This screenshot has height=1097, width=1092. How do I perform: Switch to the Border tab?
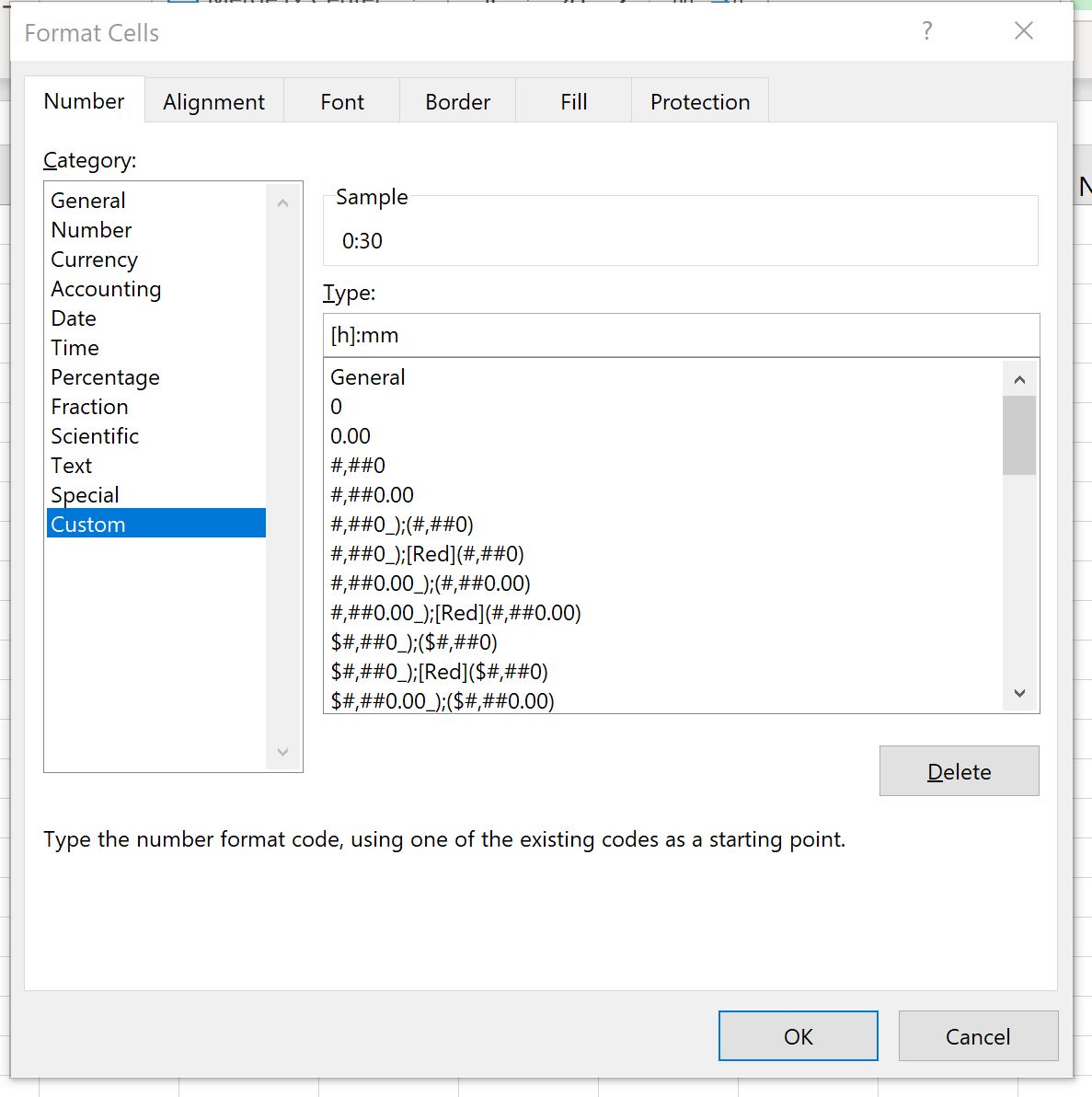coord(457,101)
